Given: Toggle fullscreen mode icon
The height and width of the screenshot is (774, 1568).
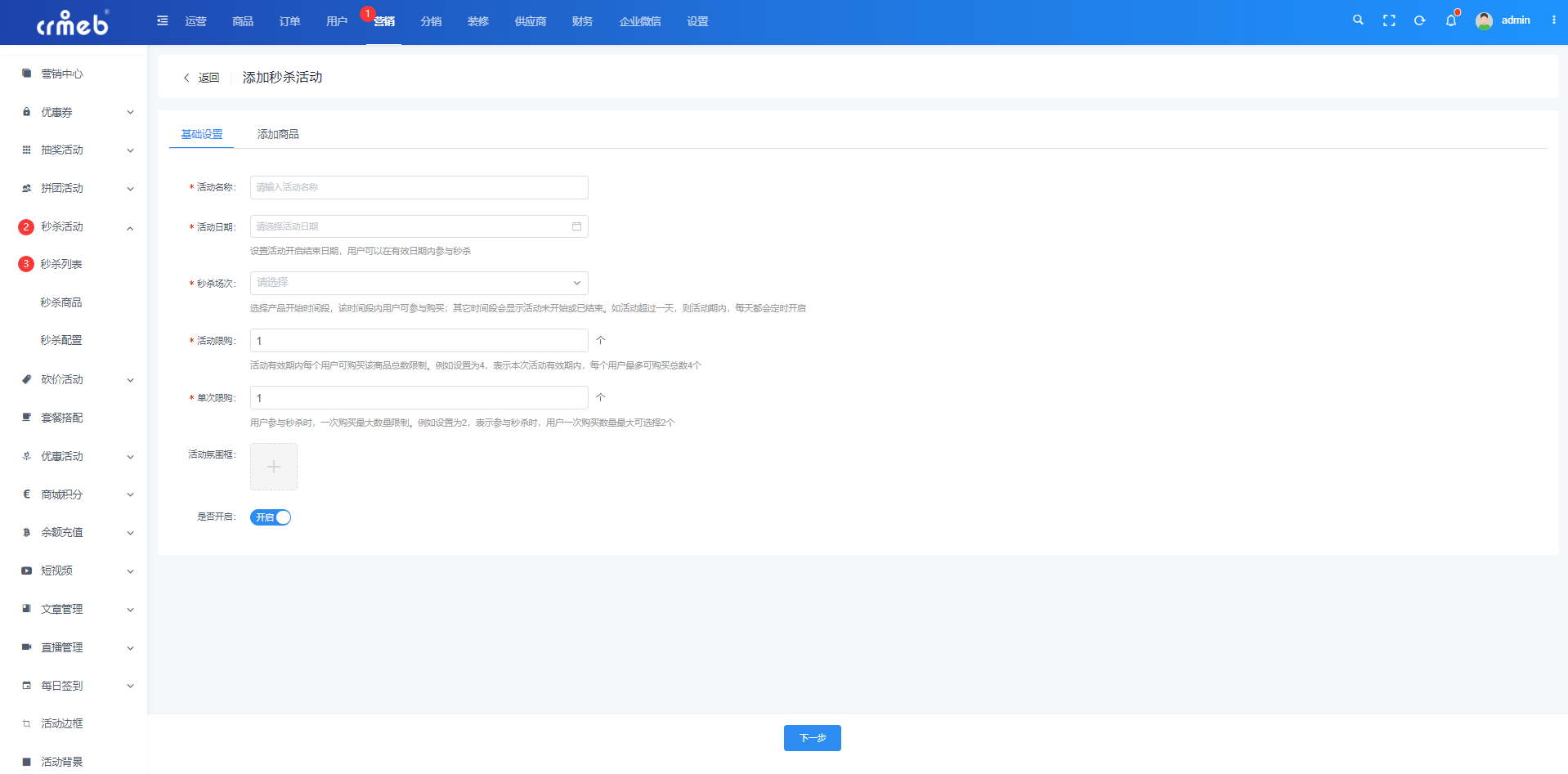Looking at the screenshot, I should point(1389,20).
